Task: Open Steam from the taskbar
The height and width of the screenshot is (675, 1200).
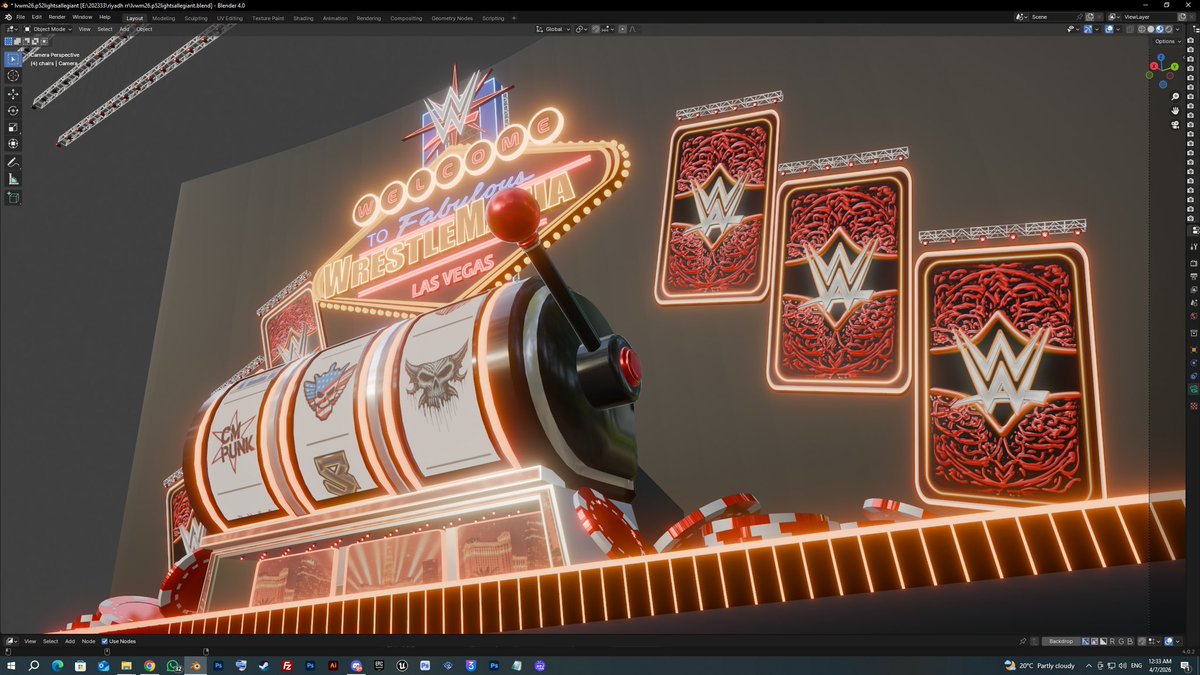Action: (x=264, y=665)
